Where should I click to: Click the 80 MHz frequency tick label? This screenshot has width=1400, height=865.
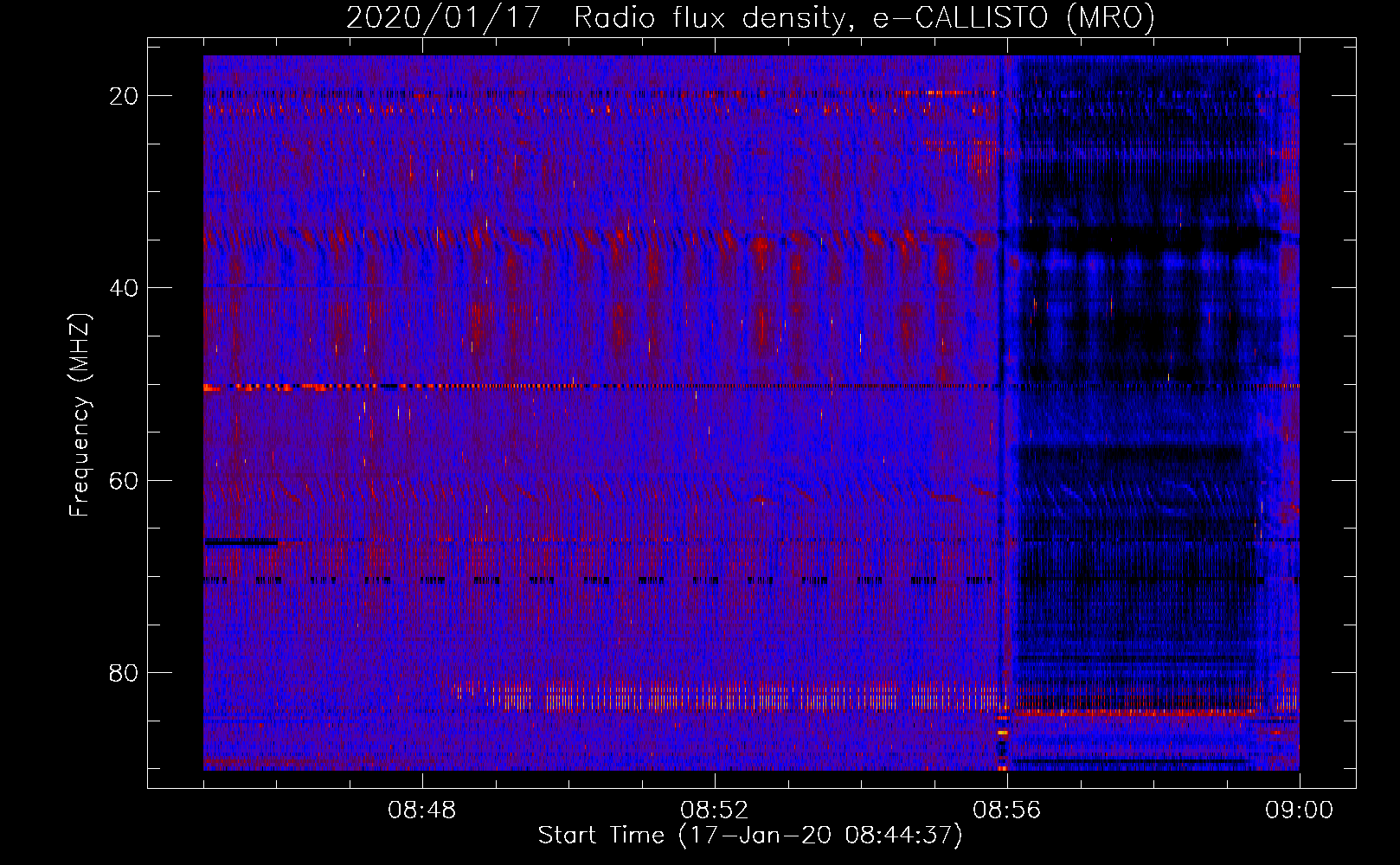point(124,672)
